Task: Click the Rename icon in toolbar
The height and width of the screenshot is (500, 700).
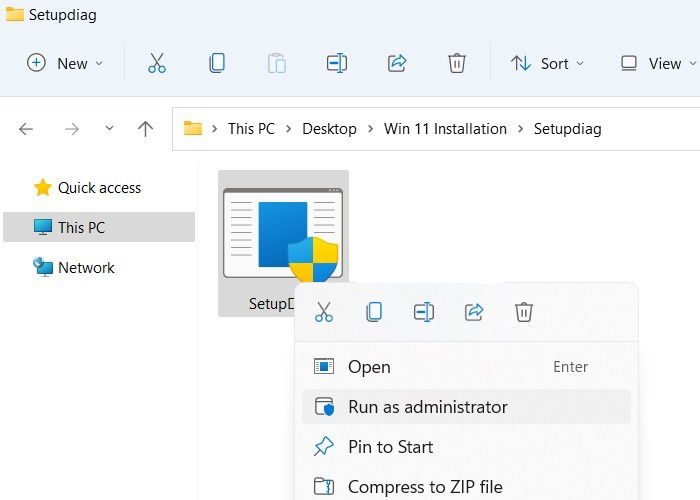Action: (337, 63)
